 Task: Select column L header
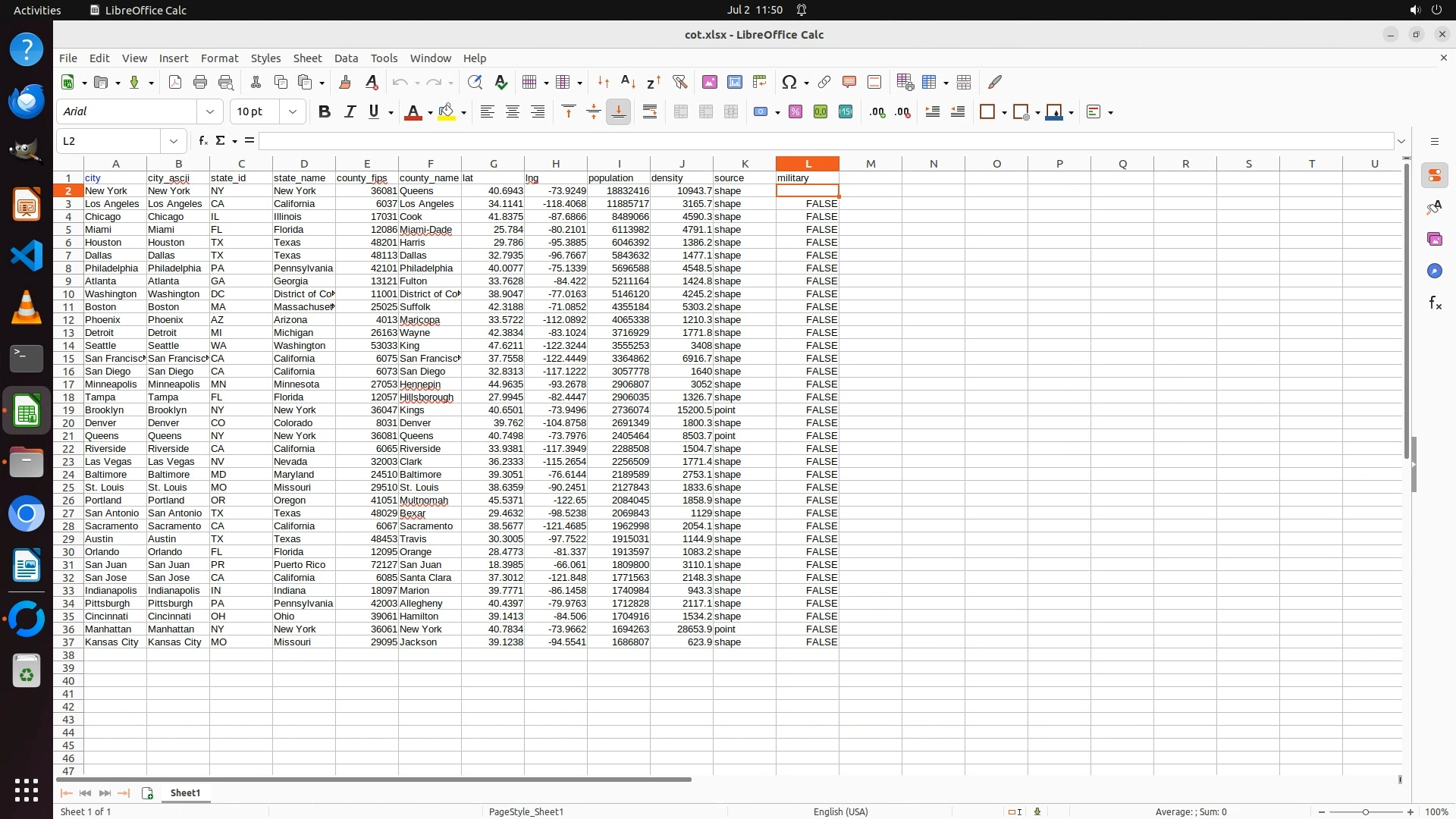[x=807, y=163]
